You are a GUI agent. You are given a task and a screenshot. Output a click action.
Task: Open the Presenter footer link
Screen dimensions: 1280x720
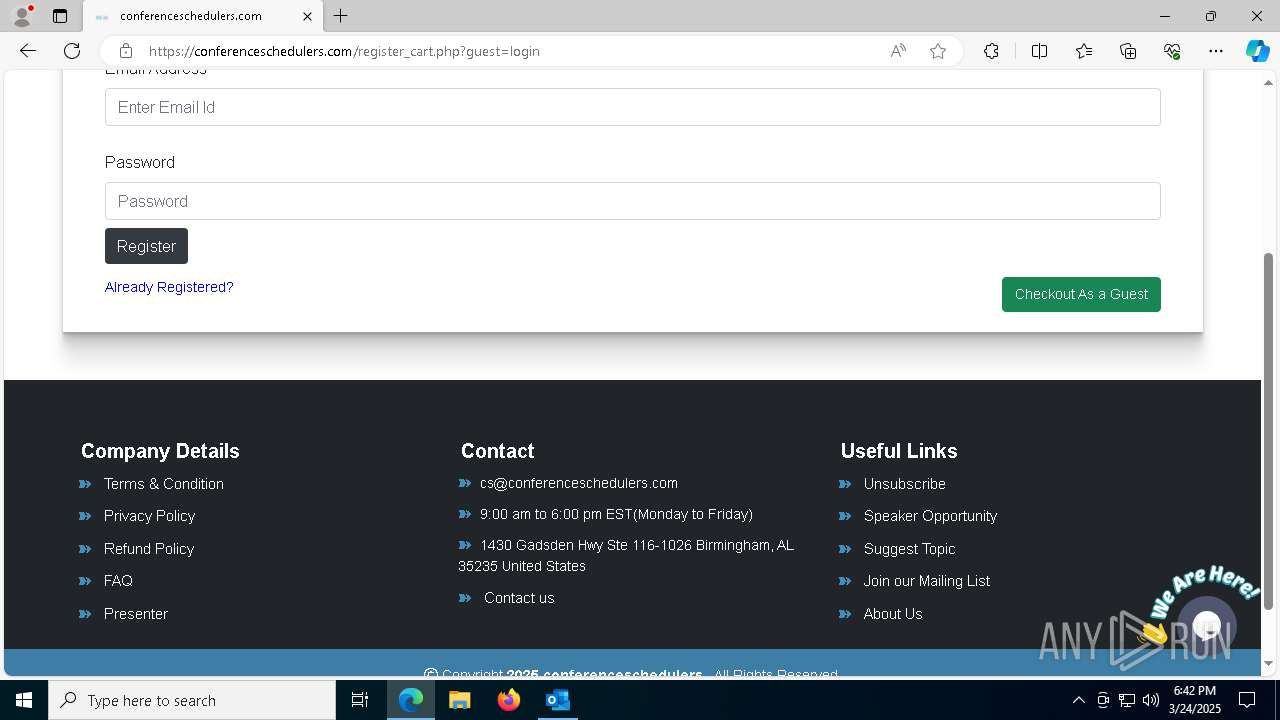tap(136, 614)
